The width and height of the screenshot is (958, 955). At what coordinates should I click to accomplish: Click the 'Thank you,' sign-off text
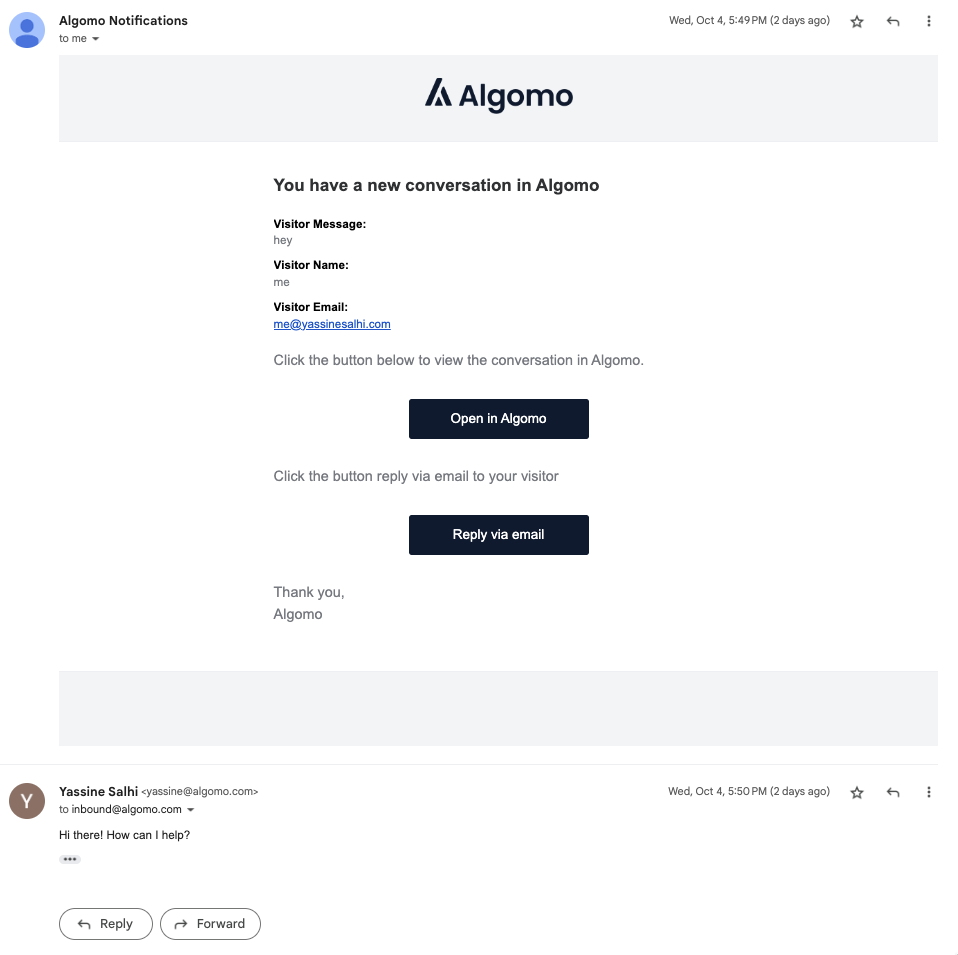click(x=309, y=593)
